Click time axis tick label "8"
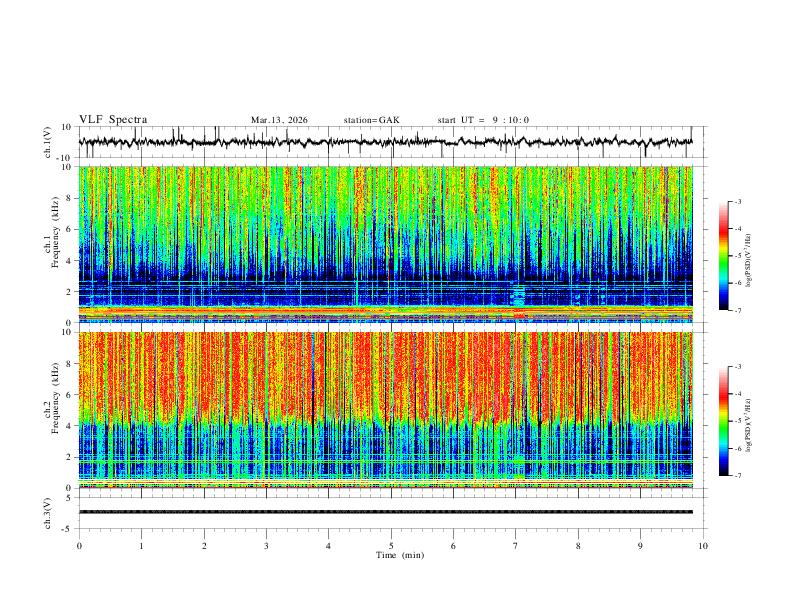 click(x=578, y=546)
